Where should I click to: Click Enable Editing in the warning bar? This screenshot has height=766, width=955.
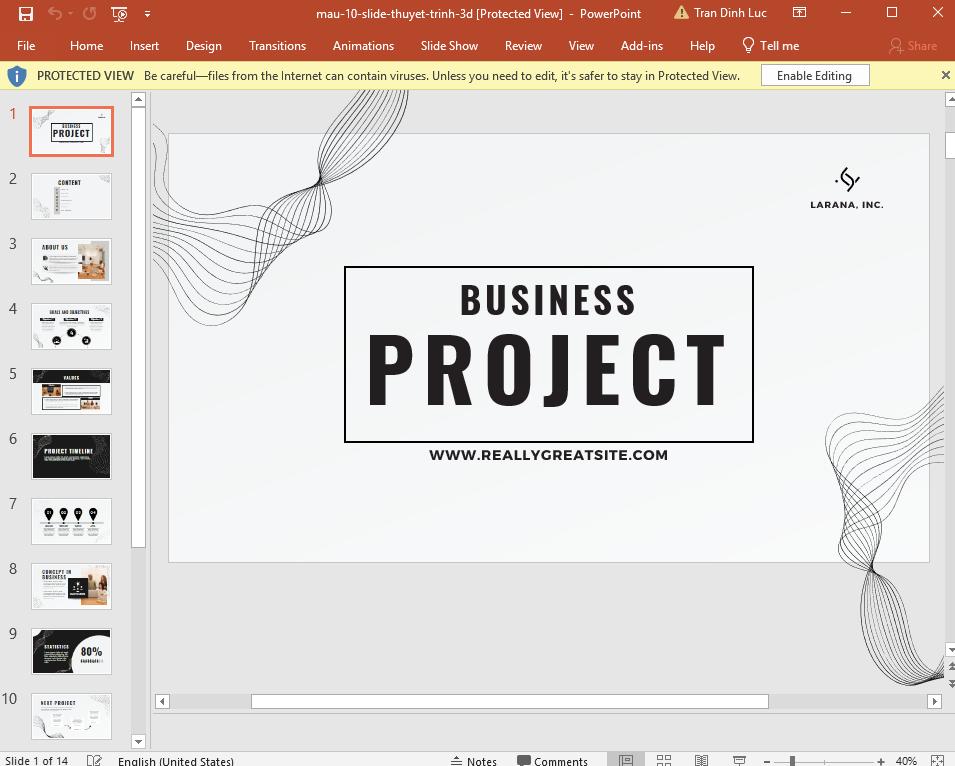pyautogui.click(x=815, y=75)
